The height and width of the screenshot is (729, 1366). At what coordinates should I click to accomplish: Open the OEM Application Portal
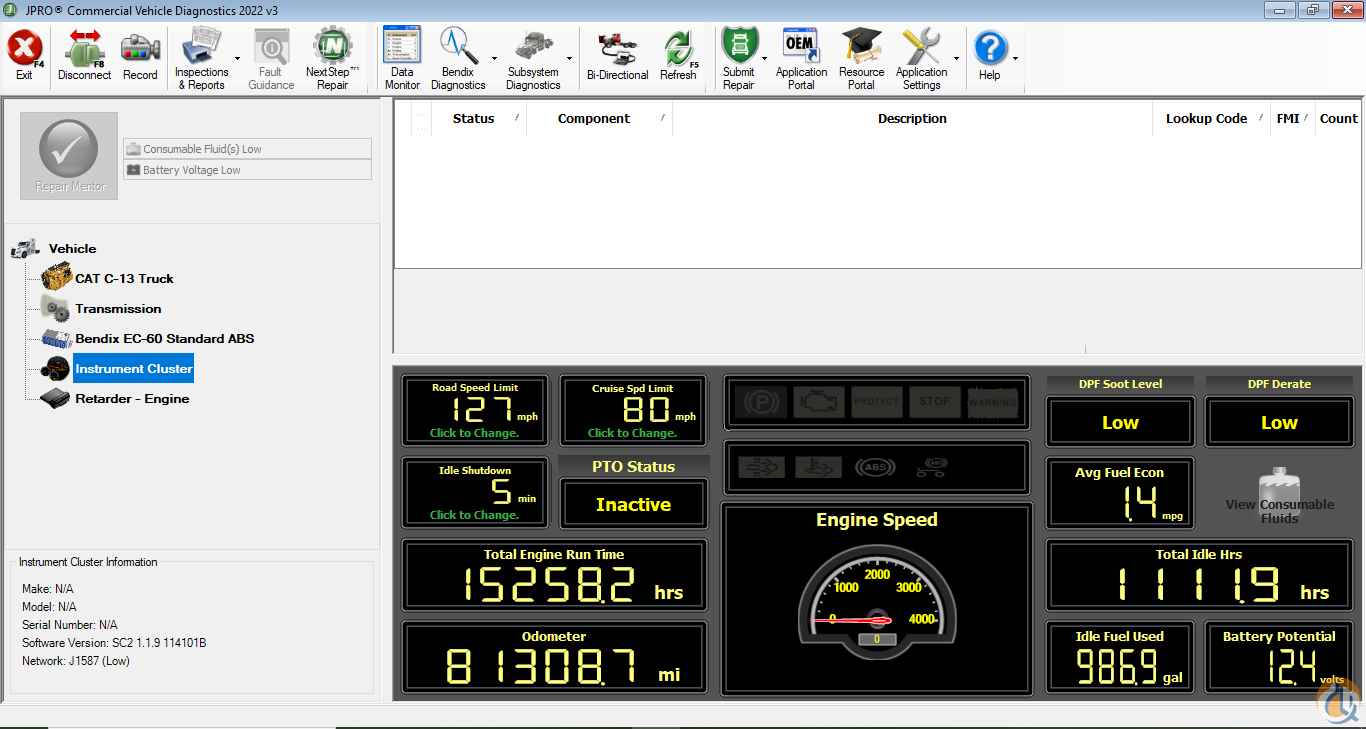pyautogui.click(x=801, y=58)
